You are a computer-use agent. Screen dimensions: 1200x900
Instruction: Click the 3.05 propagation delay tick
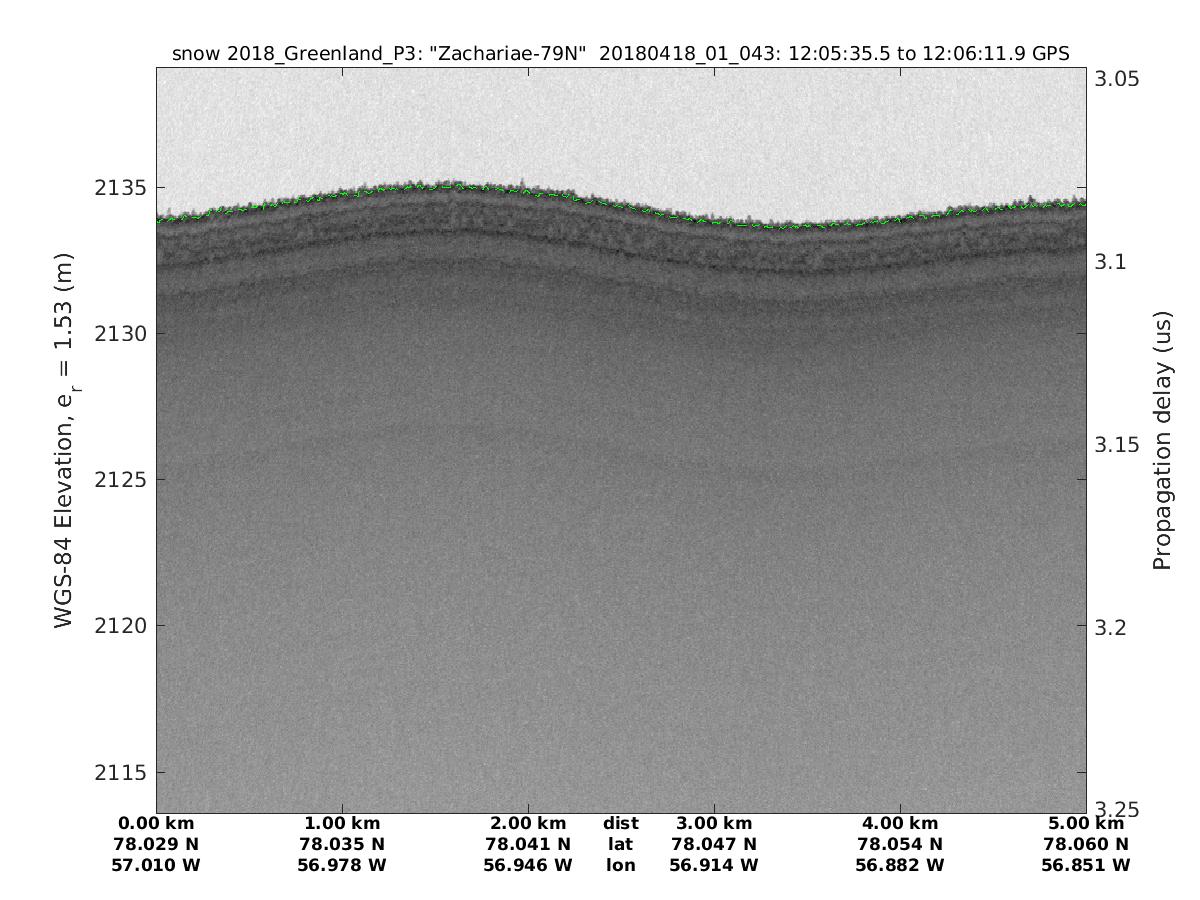click(x=1116, y=80)
